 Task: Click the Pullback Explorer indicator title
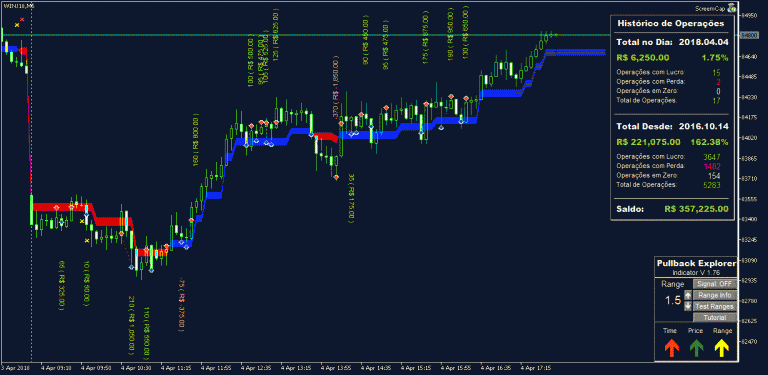696,263
